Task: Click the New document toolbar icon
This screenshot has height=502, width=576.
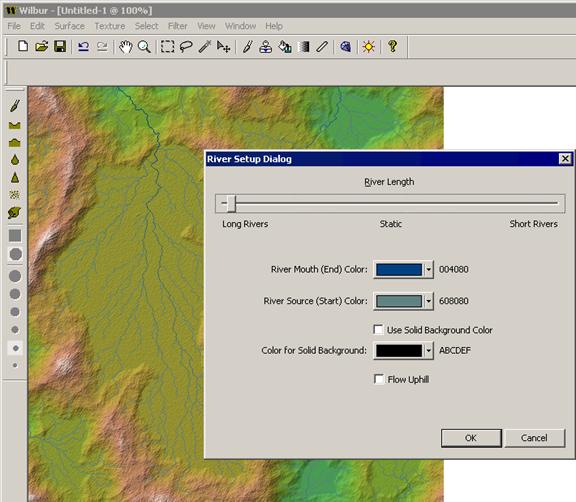Action: pos(23,47)
